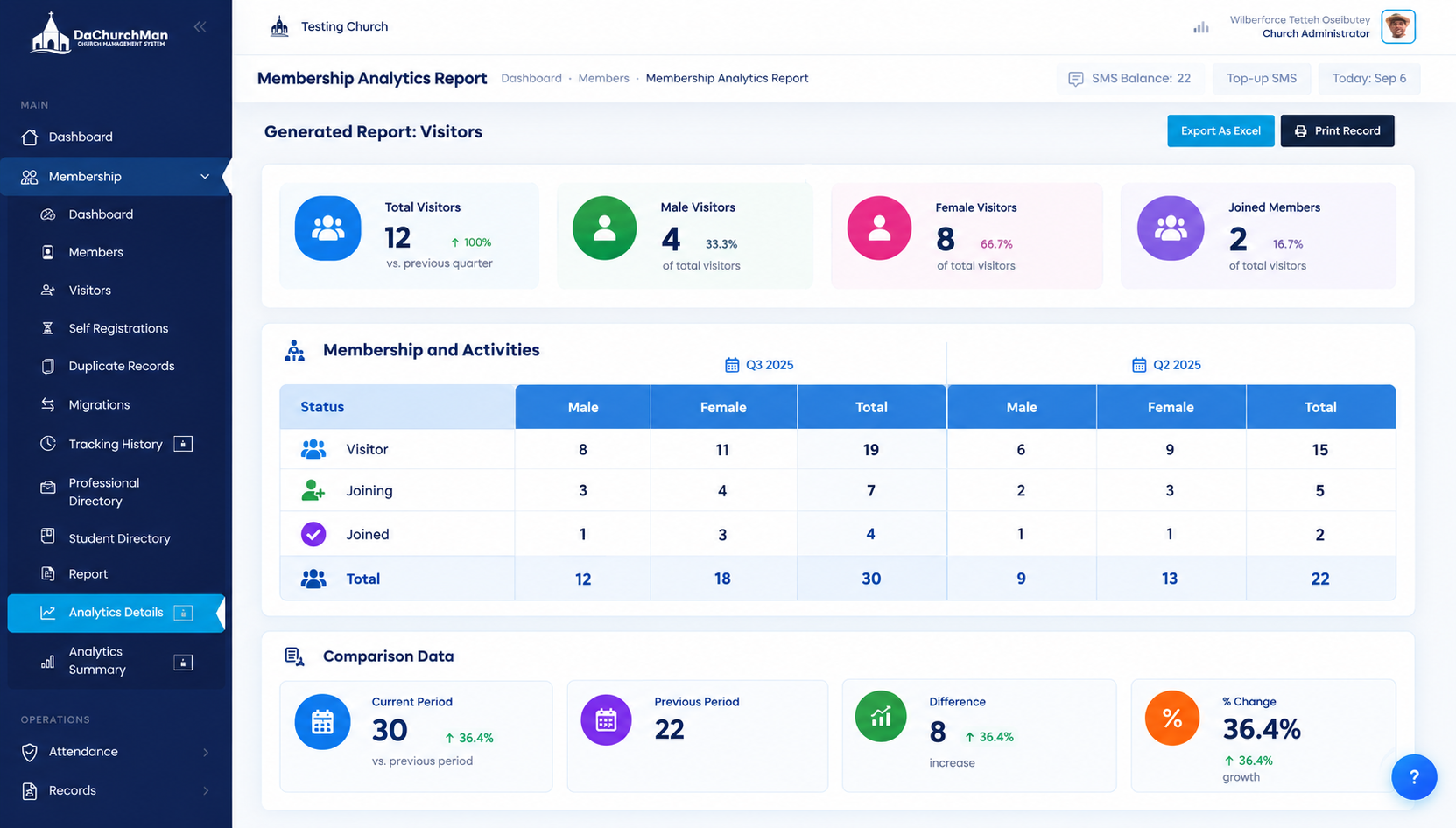Viewport: 1456px width, 828px height.
Task: Click the Total Visitors blue group icon
Action: point(328,228)
